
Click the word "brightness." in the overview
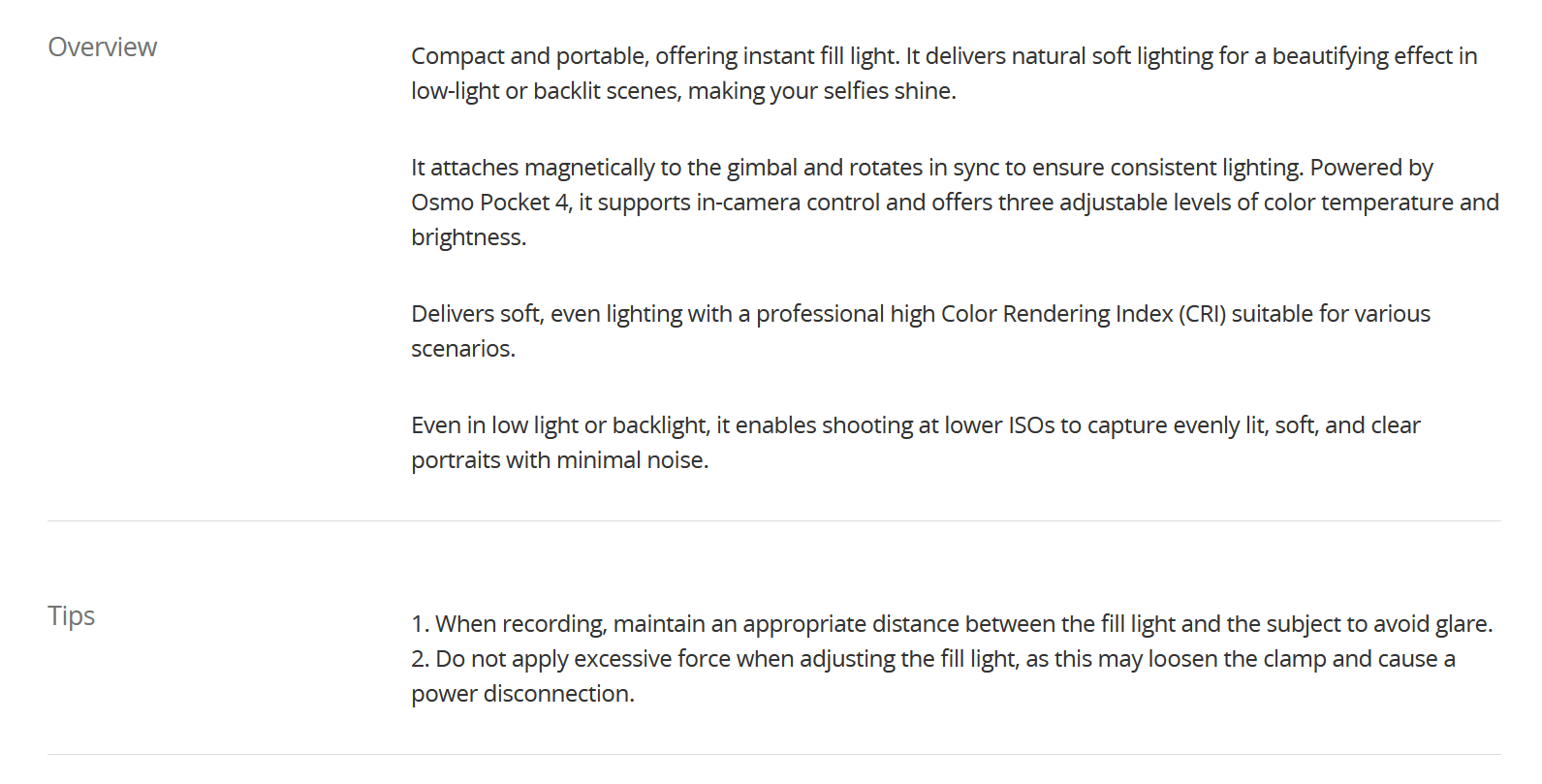tap(468, 237)
